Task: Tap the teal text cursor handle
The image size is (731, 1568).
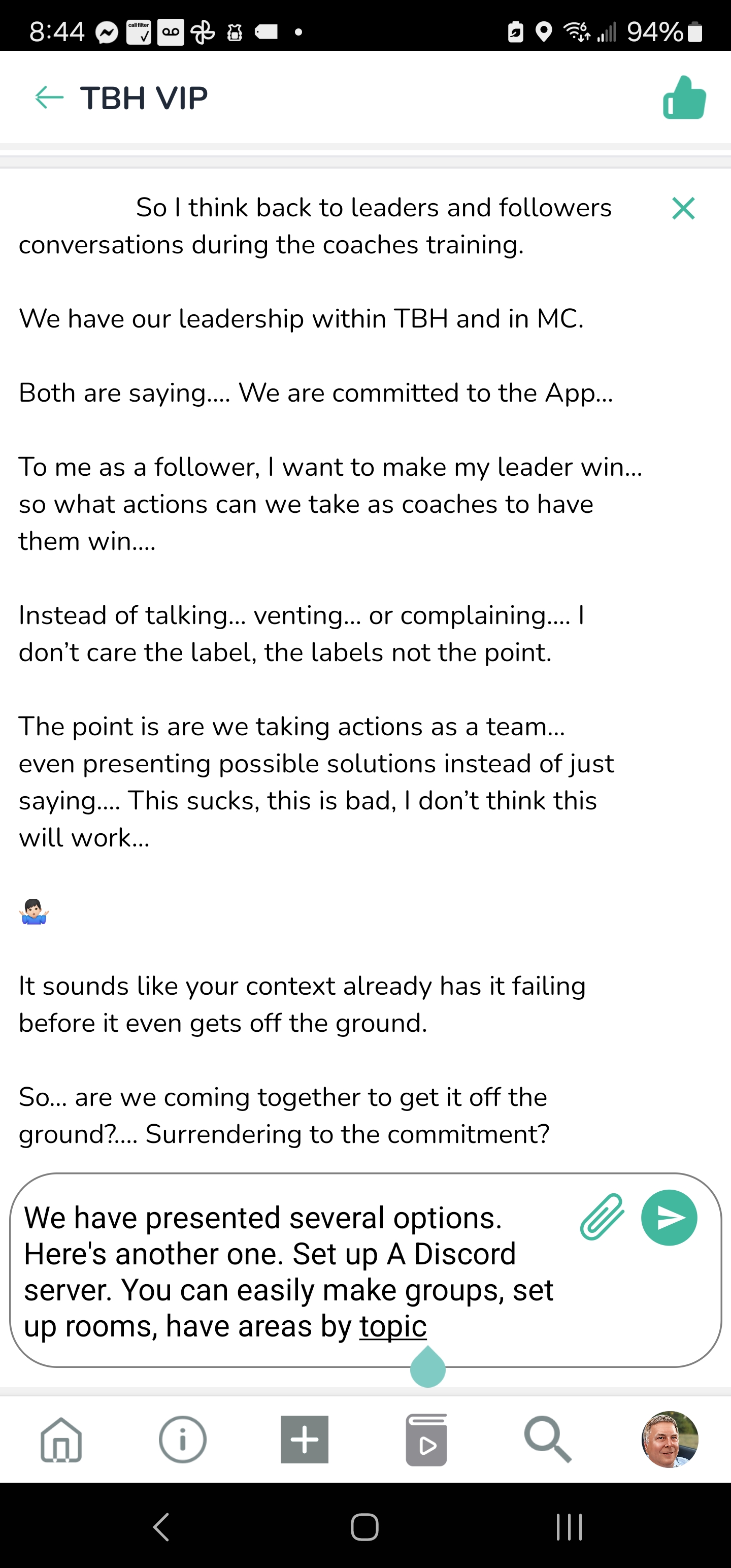Action: coord(428,1368)
